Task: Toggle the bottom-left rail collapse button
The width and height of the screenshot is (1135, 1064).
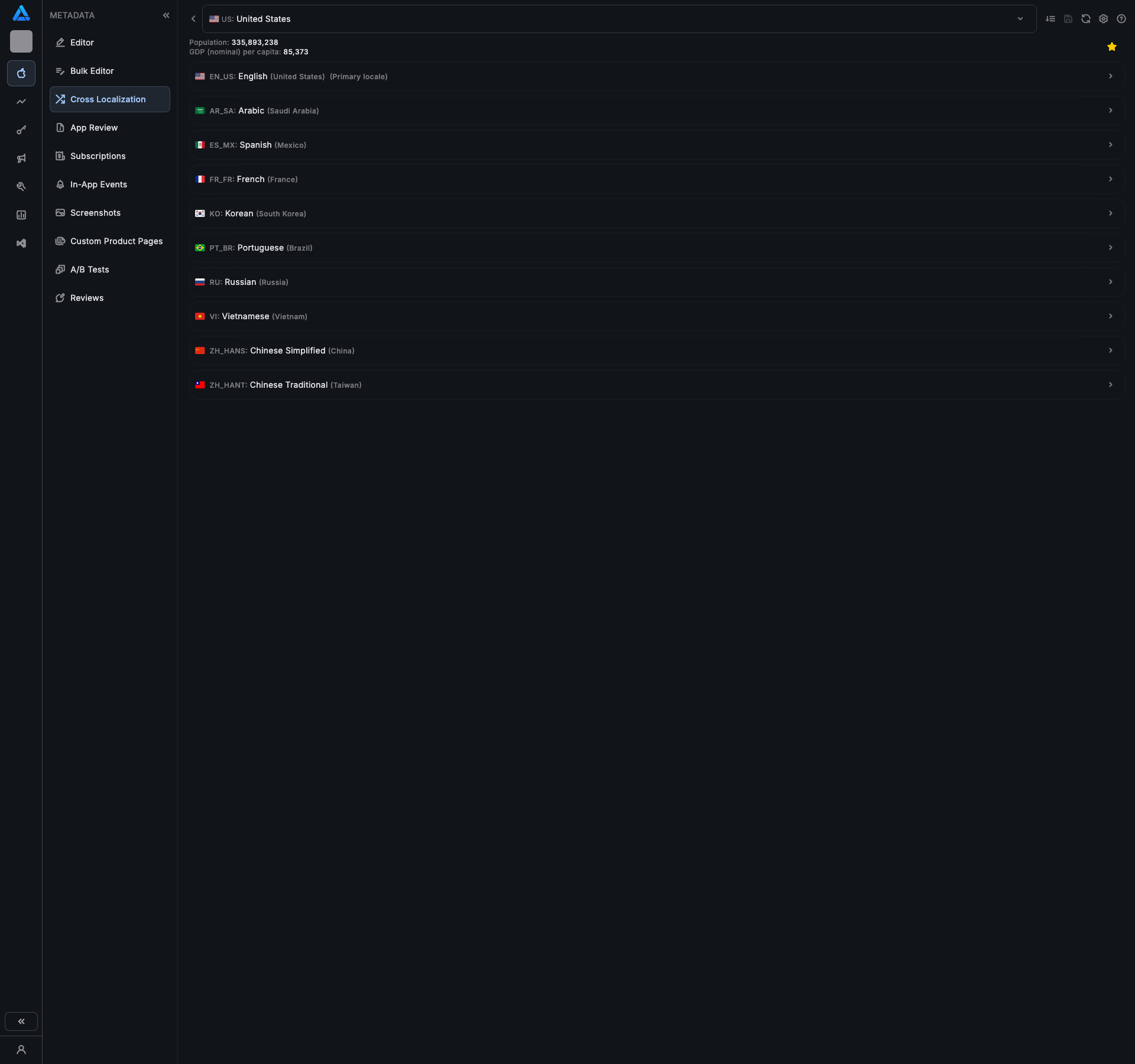Action: pos(21,1021)
